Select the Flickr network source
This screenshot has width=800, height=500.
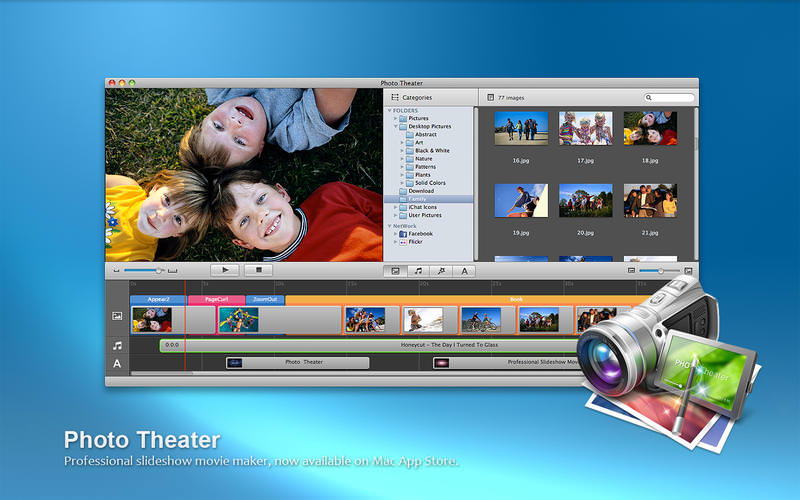click(415, 242)
